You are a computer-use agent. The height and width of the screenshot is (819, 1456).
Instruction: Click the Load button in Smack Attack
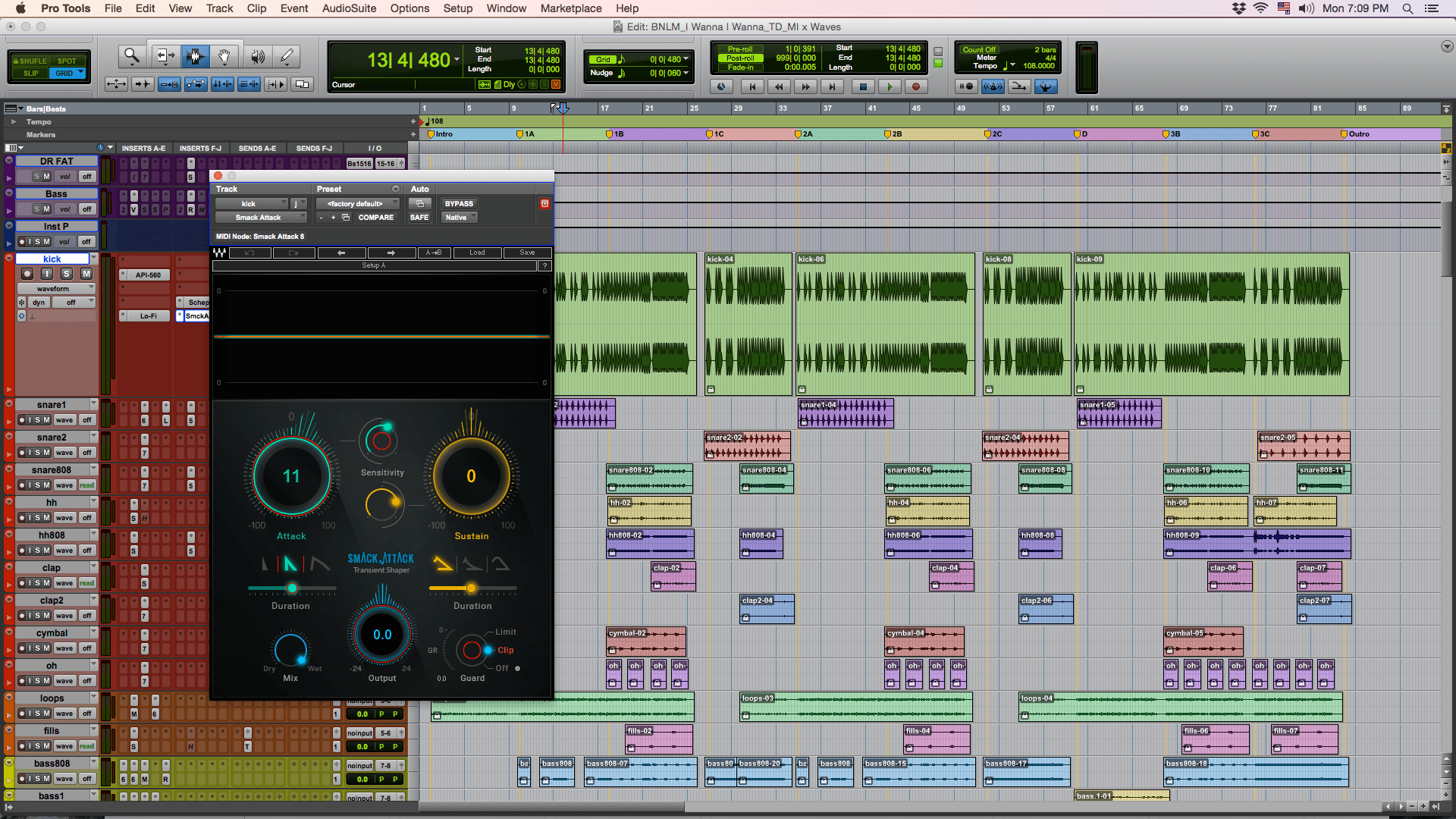(x=477, y=253)
